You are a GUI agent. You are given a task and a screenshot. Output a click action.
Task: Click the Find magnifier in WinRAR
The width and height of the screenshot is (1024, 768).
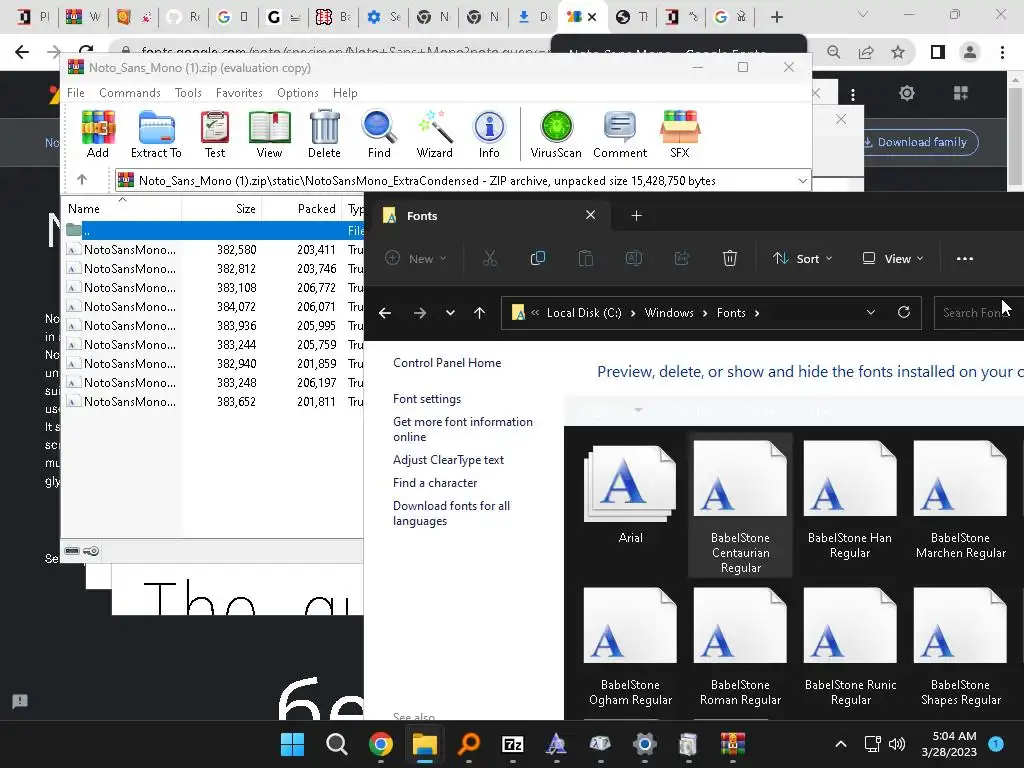point(379,134)
